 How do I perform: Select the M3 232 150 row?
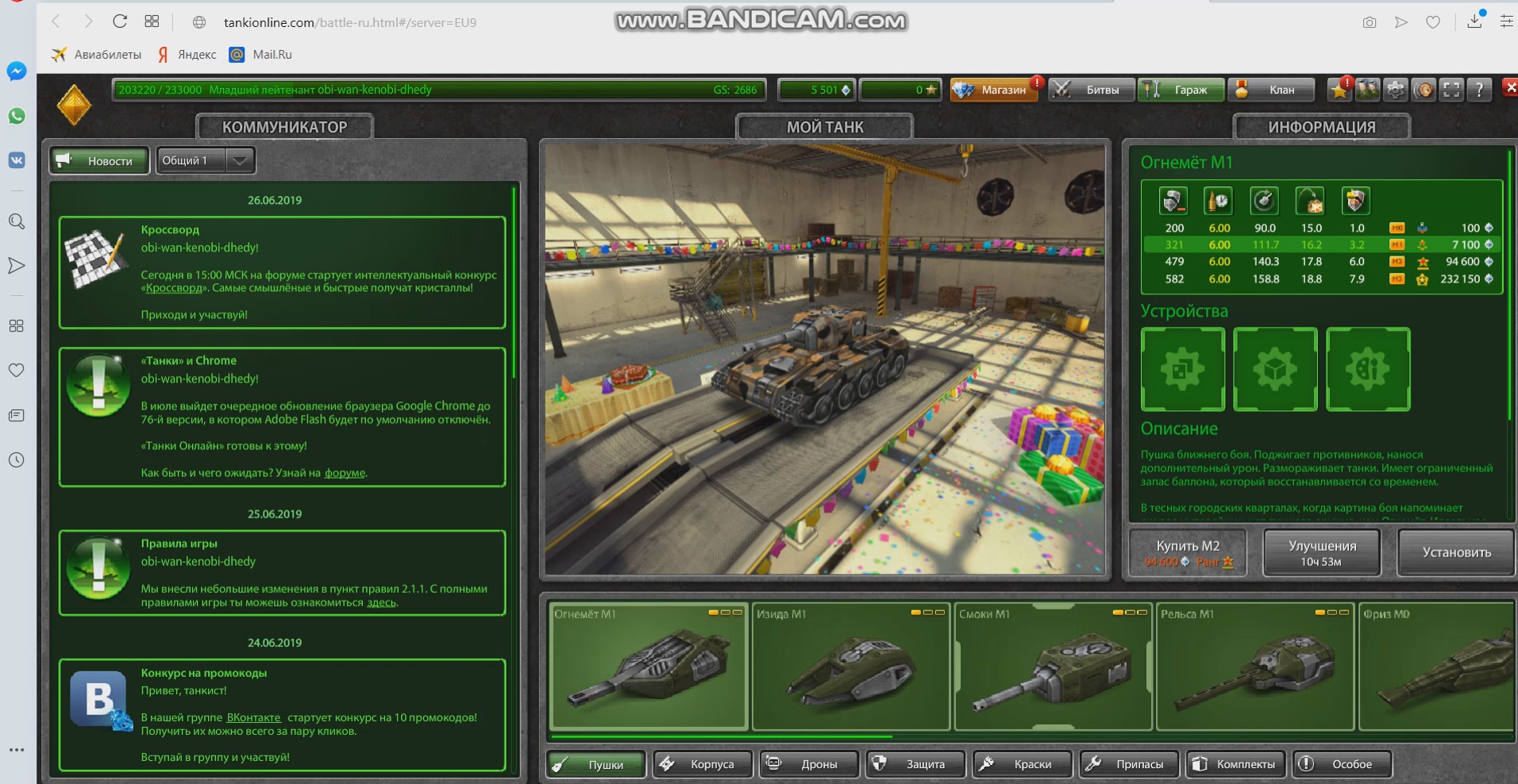(1322, 279)
